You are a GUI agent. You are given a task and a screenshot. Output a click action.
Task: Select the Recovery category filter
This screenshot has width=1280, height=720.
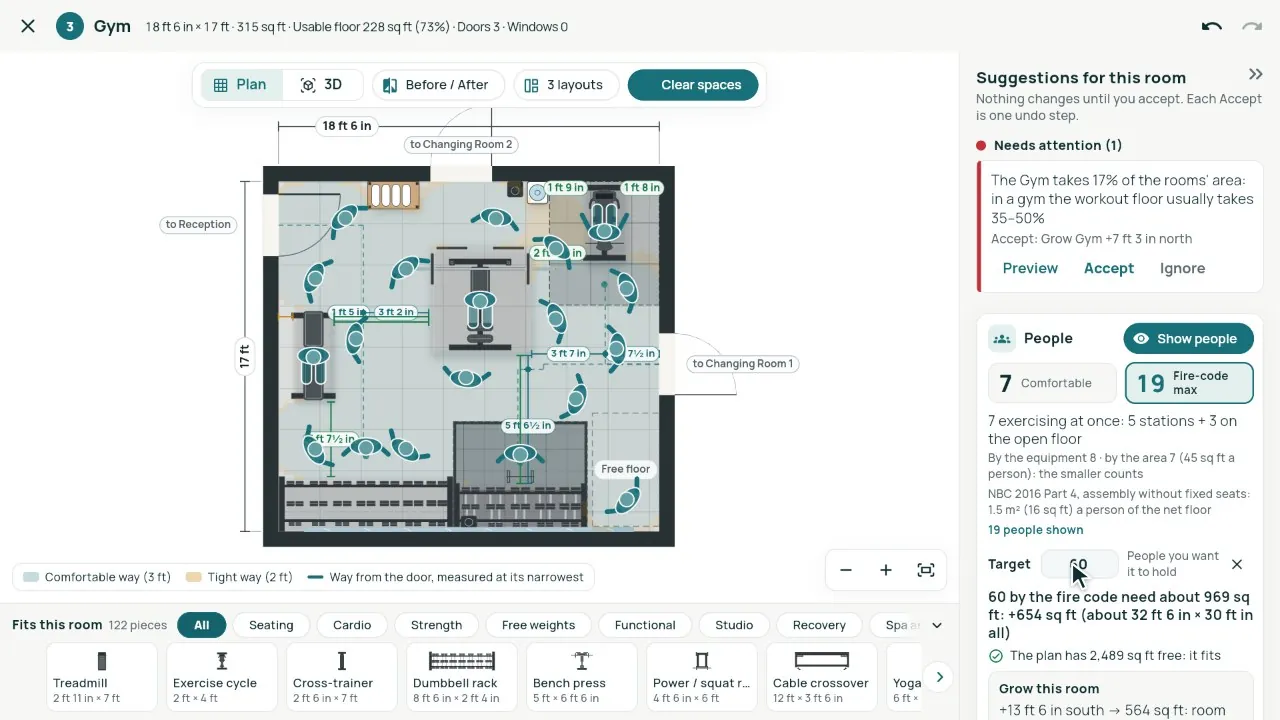[819, 625]
